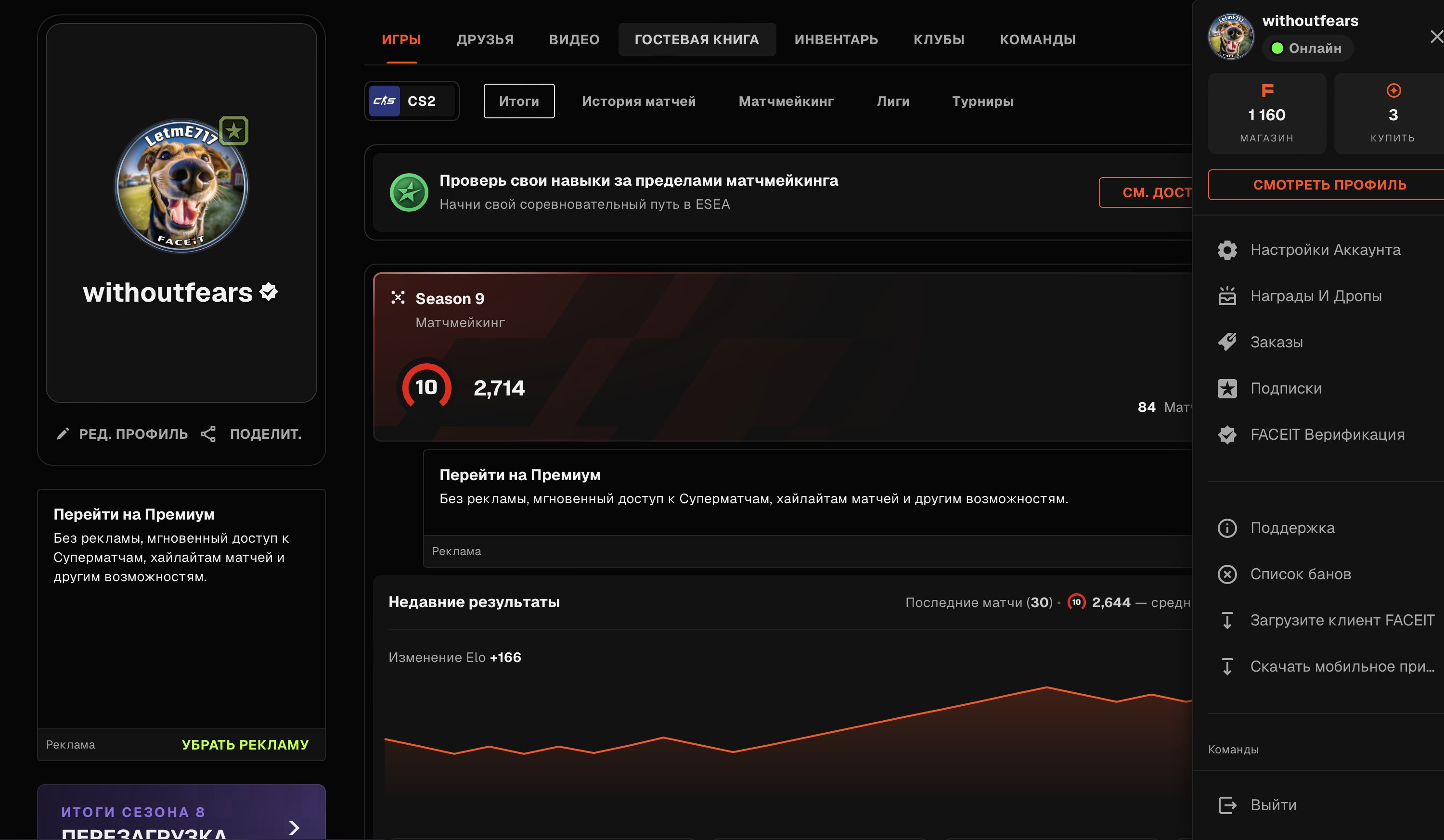Click the Изменение Elo +166 value
This screenshot has height=840, width=1444.
tap(505, 657)
